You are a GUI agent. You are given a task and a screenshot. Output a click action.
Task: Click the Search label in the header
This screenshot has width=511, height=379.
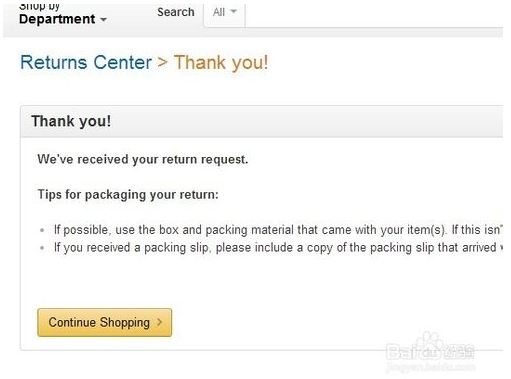pyautogui.click(x=176, y=12)
